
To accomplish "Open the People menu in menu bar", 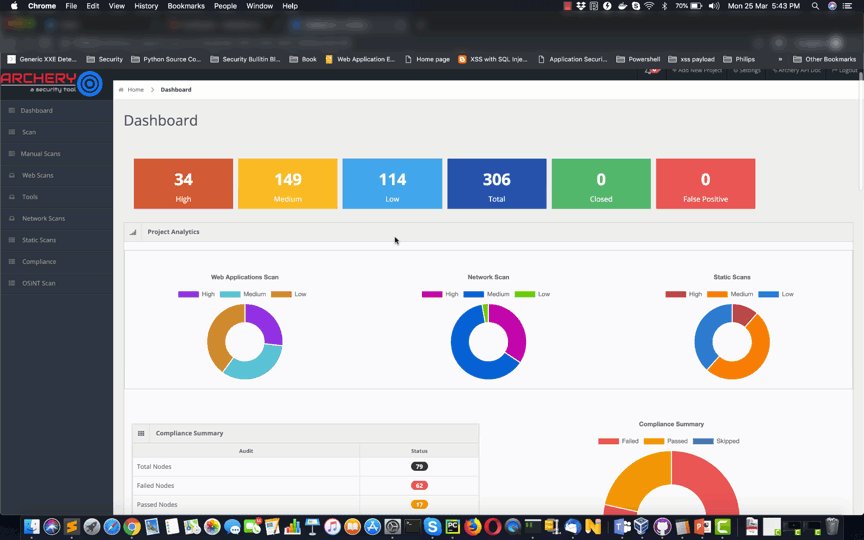I will pos(225,6).
